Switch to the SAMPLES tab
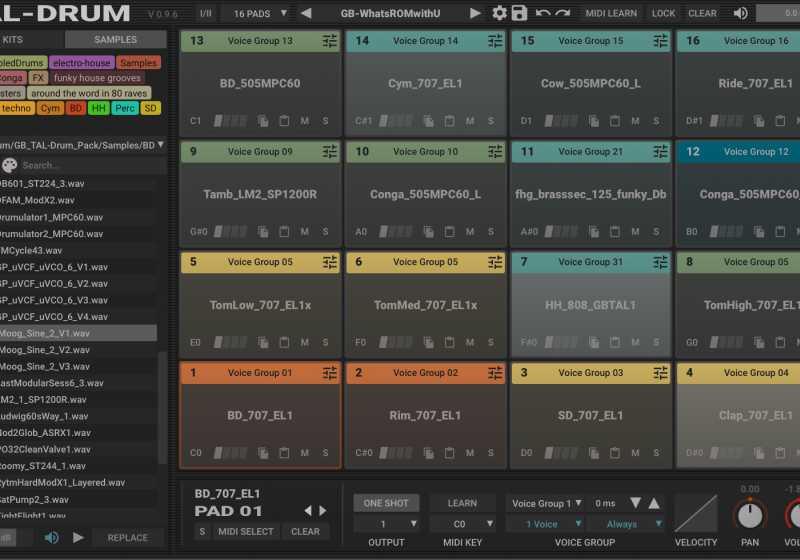Screen dimensions: 800x560 coord(115,40)
